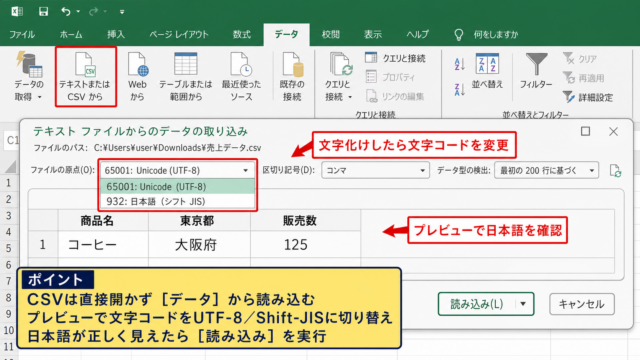Click the Save icon in the title bar
The image size is (640, 360).
coord(43,11)
